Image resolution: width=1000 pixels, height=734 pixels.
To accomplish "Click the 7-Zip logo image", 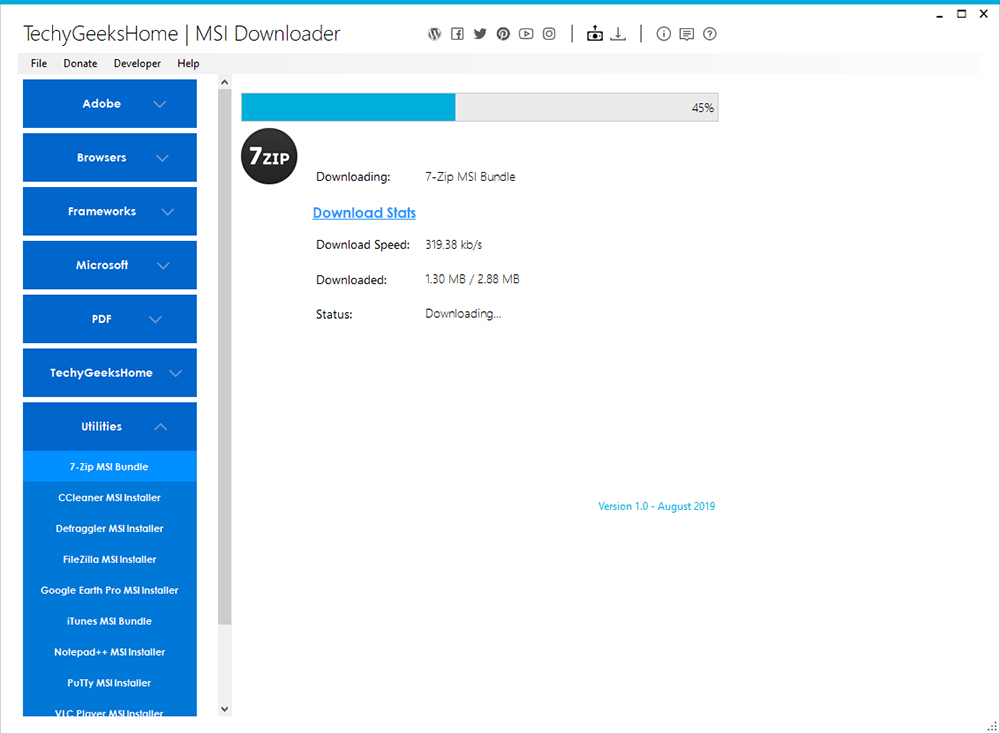I will coord(269,156).
